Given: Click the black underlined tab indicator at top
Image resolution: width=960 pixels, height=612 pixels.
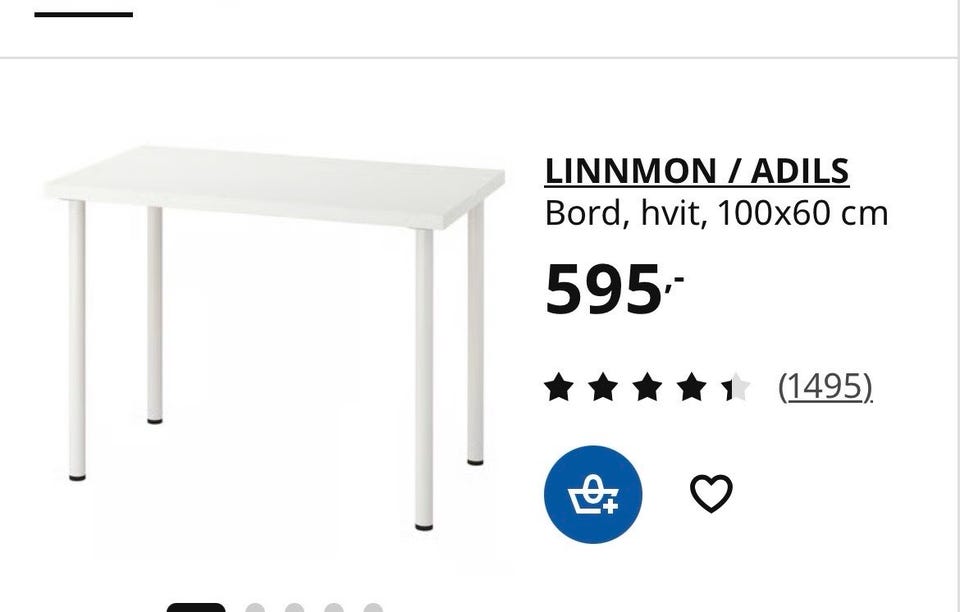Looking at the screenshot, I should 84,15.
